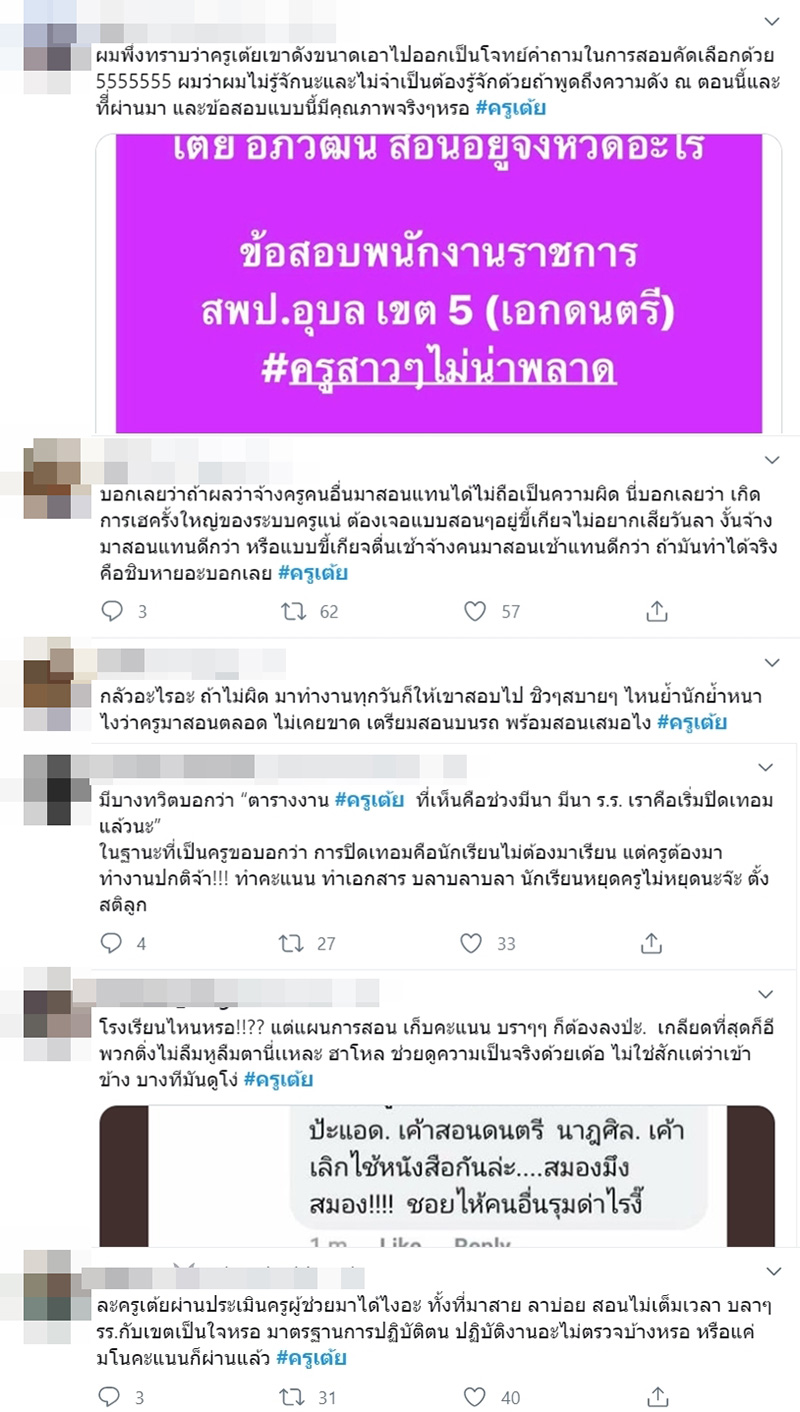Like the last tweet with 40 likes
The width and height of the screenshot is (800, 1412).
(476, 1396)
